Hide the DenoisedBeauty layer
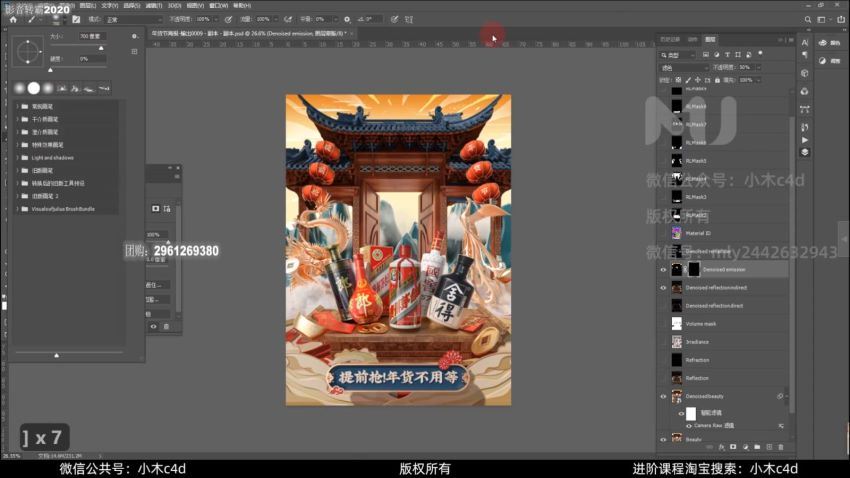Image resolution: width=850 pixels, height=478 pixels. [x=663, y=396]
